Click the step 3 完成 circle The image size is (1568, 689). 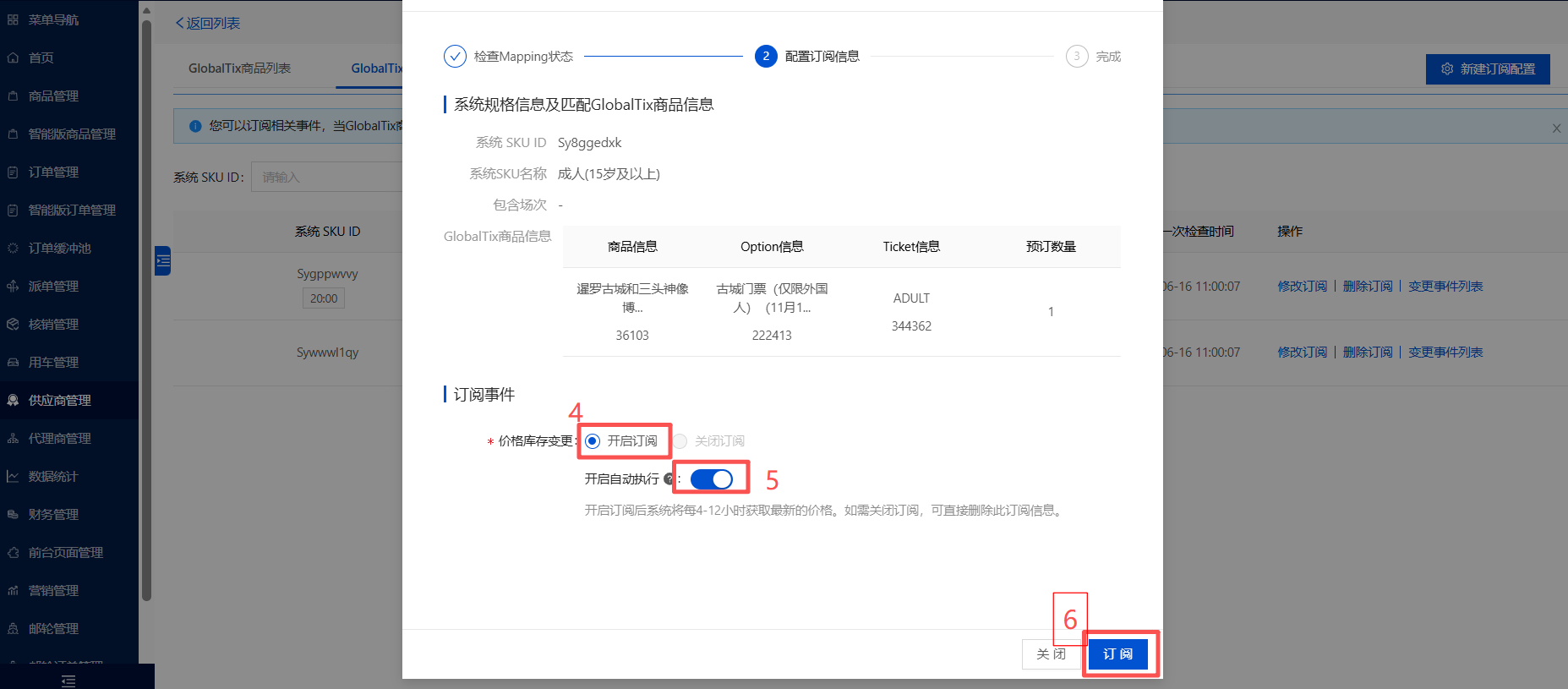coord(1077,56)
